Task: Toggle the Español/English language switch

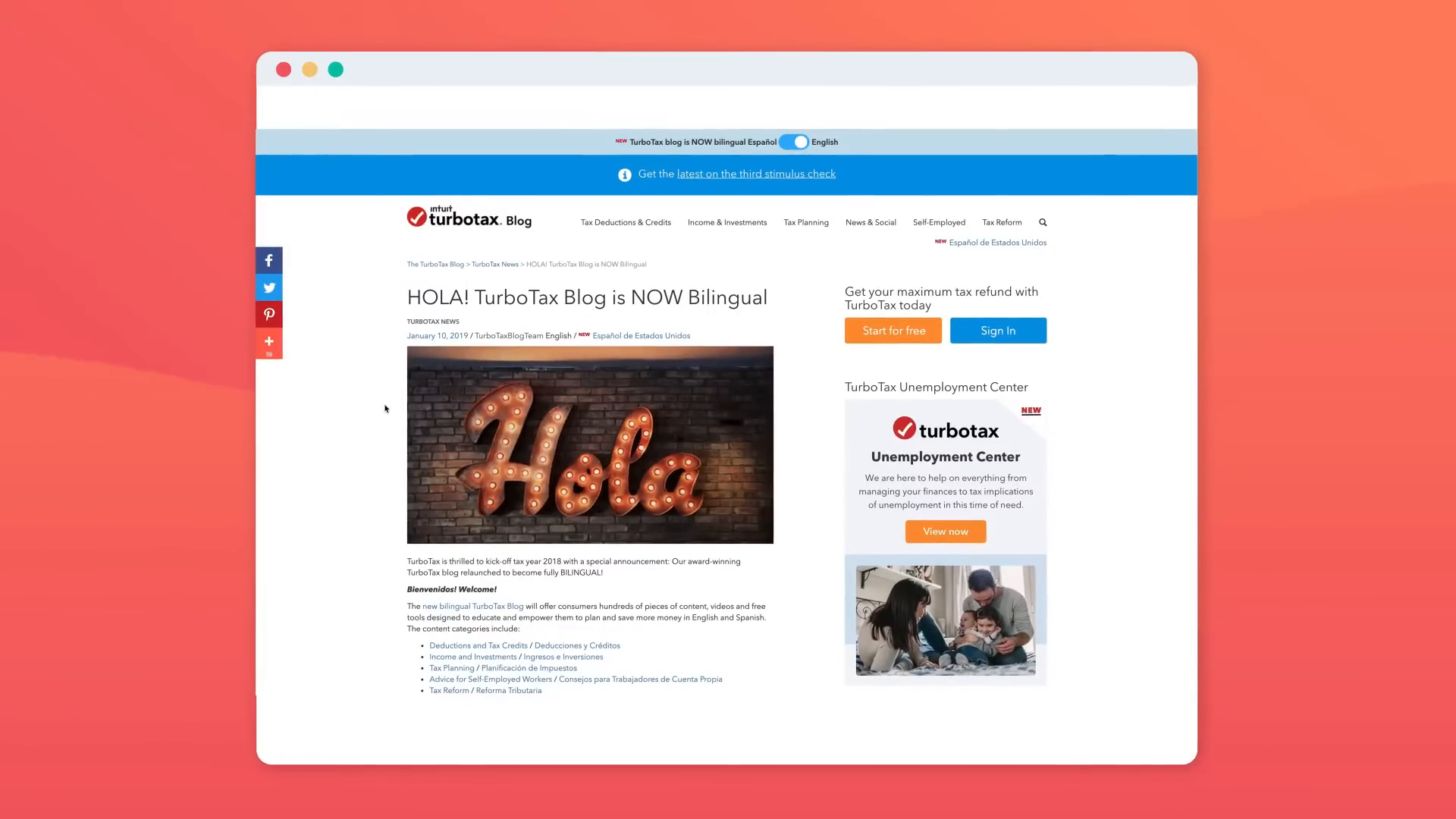Action: point(794,142)
